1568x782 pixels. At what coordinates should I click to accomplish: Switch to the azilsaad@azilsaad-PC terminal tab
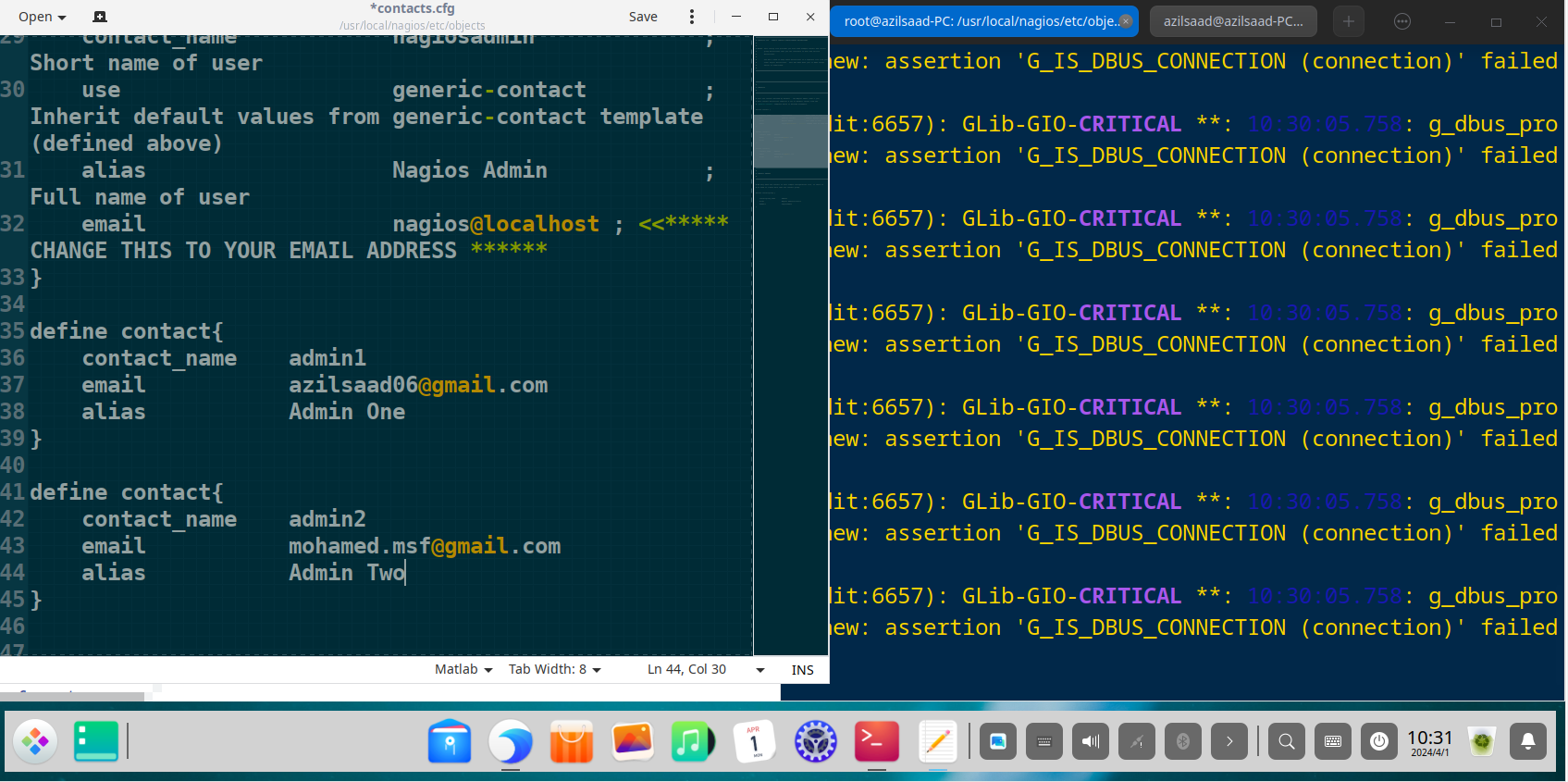click(x=1232, y=21)
